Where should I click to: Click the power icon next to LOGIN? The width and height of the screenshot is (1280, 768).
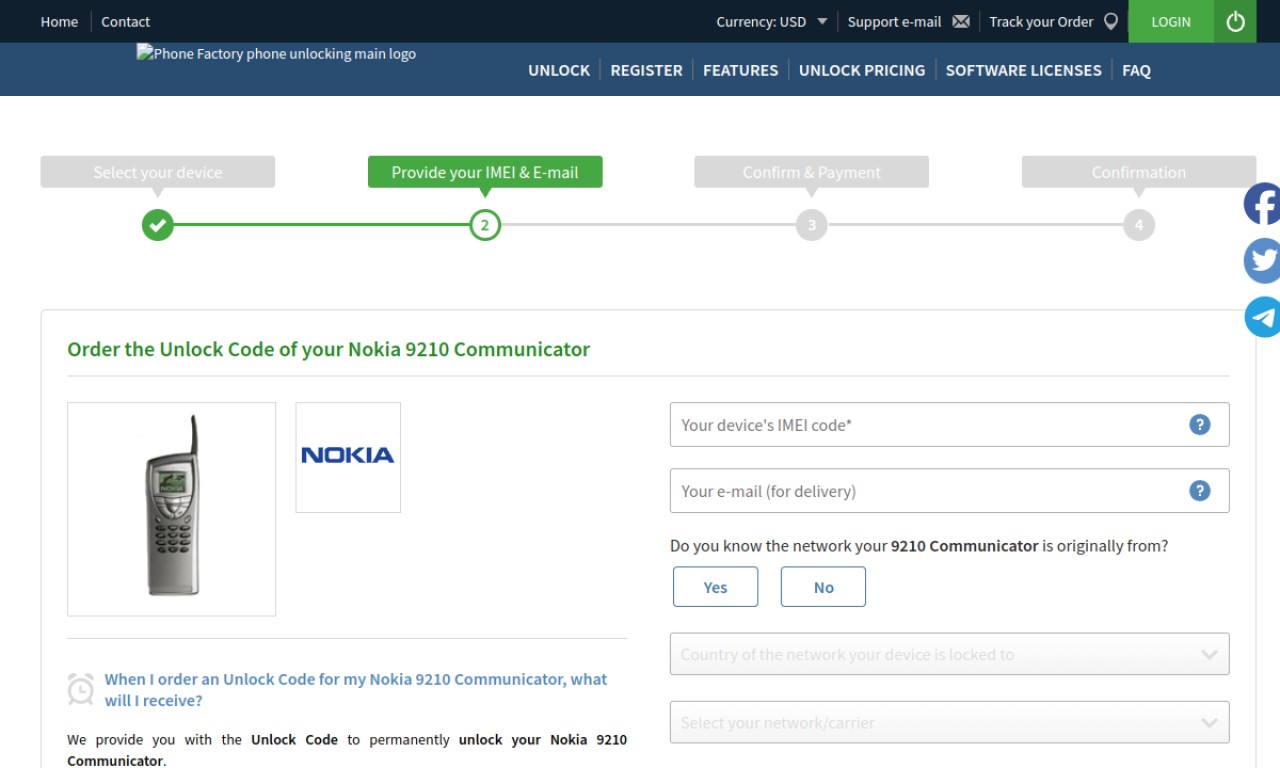pyautogui.click(x=1236, y=21)
